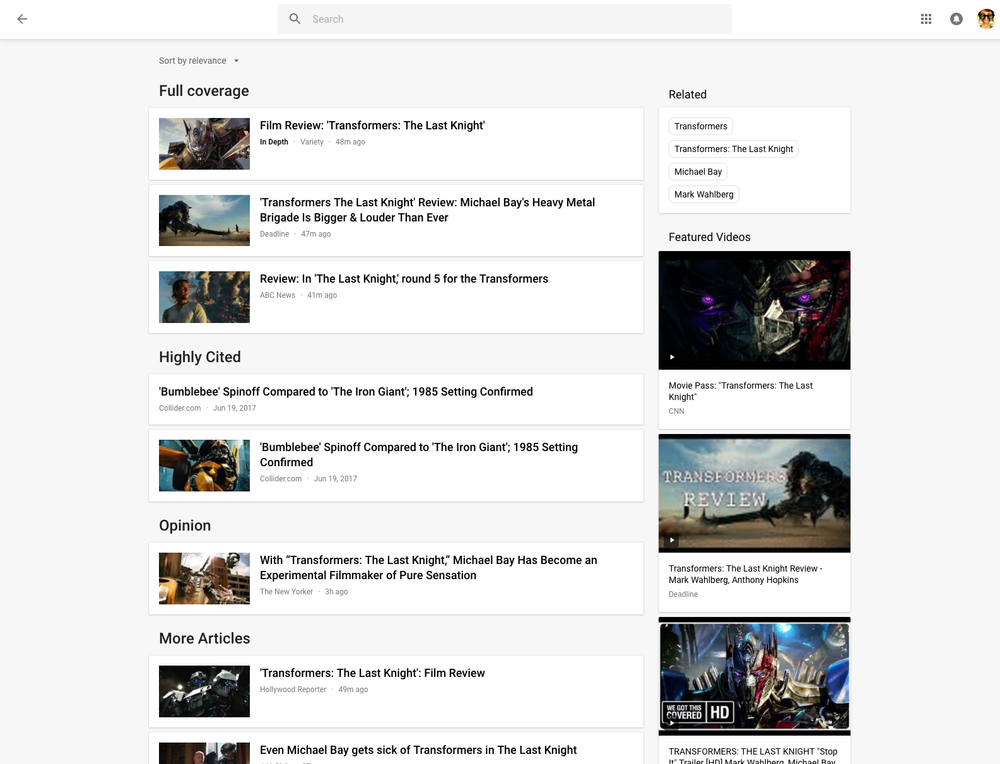This screenshot has width=1000, height=764.
Task: Open the ABC News round 5 review
Action: (x=403, y=278)
